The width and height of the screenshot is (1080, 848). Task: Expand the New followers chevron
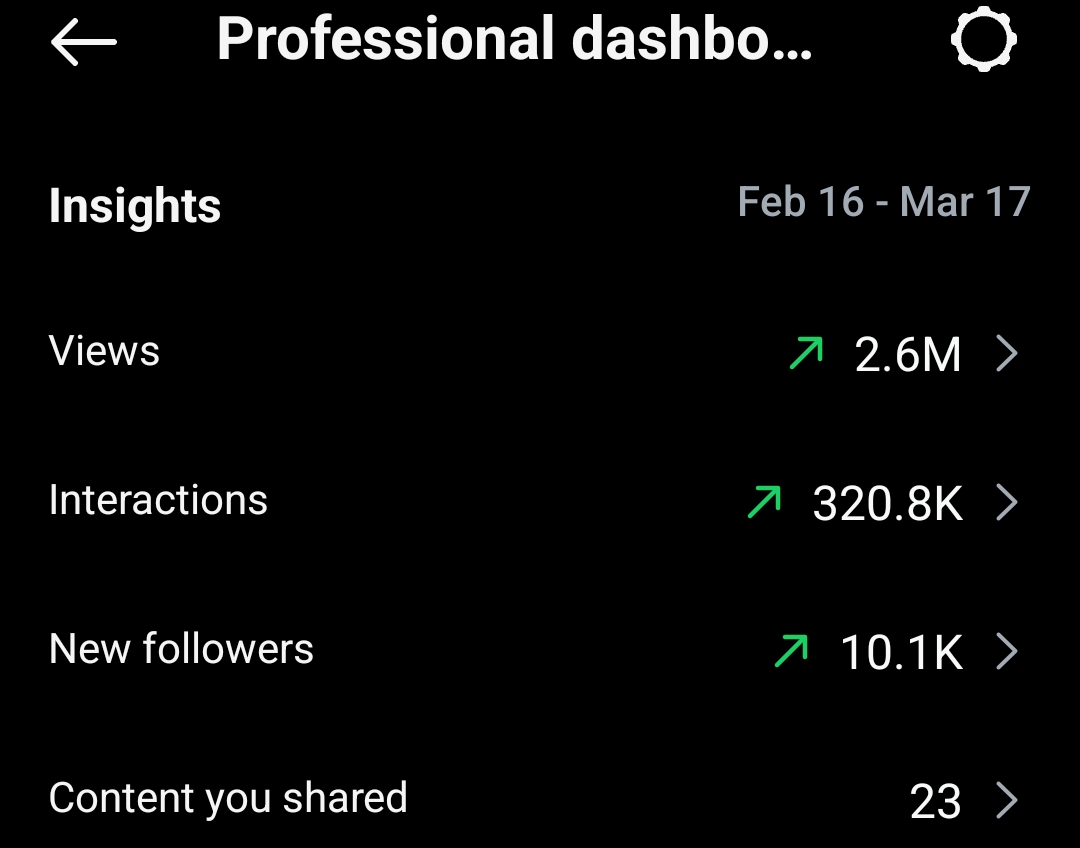[1007, 652]
